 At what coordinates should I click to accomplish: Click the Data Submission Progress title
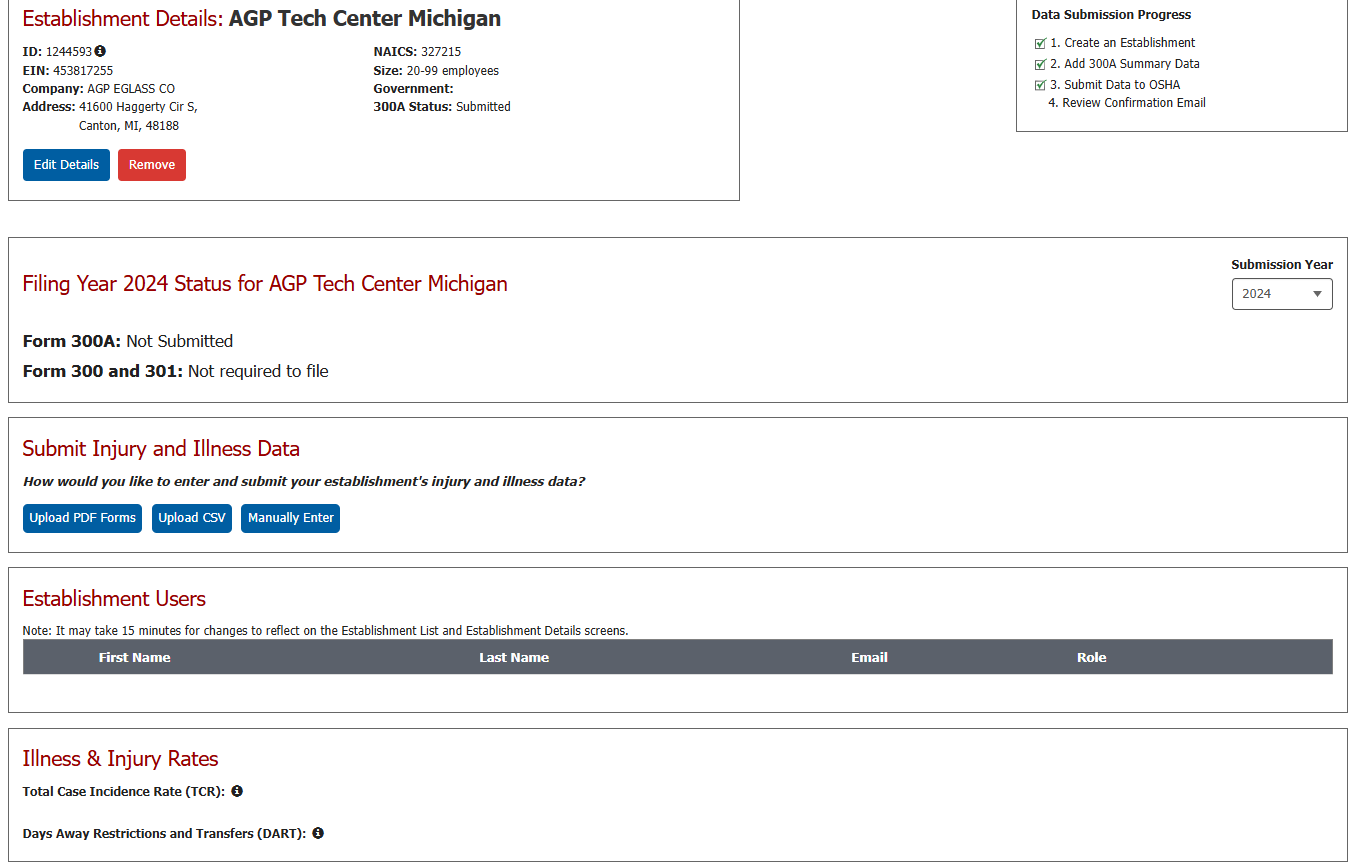1111,15
